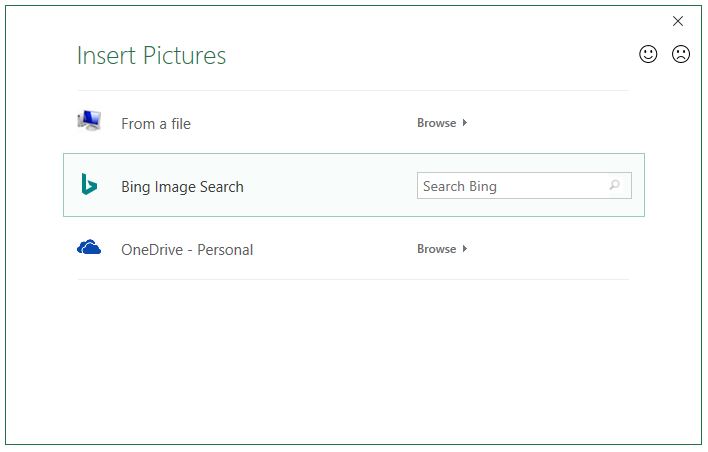Expand the arrow beside OneDrive Browse
Image resolution: width=708 pixels, height=452 pixels.
tap(465, 249)
